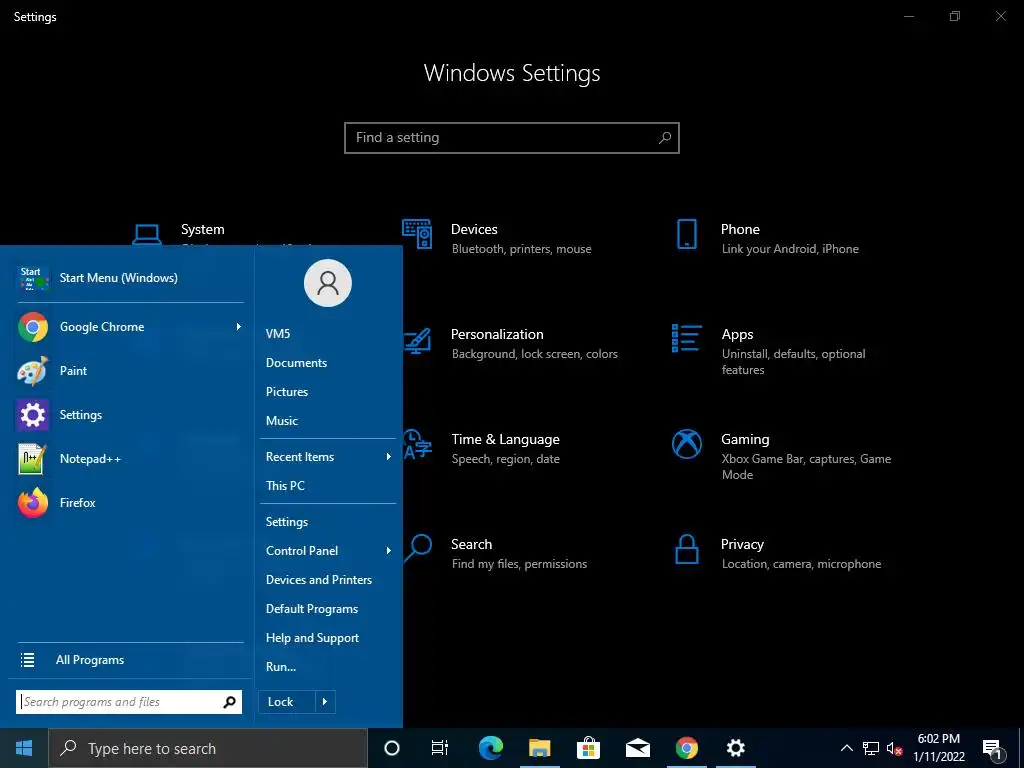This screenshot has height=768, width=1024.
Task: Restore down the Settings window
Action: click(955, 16)
